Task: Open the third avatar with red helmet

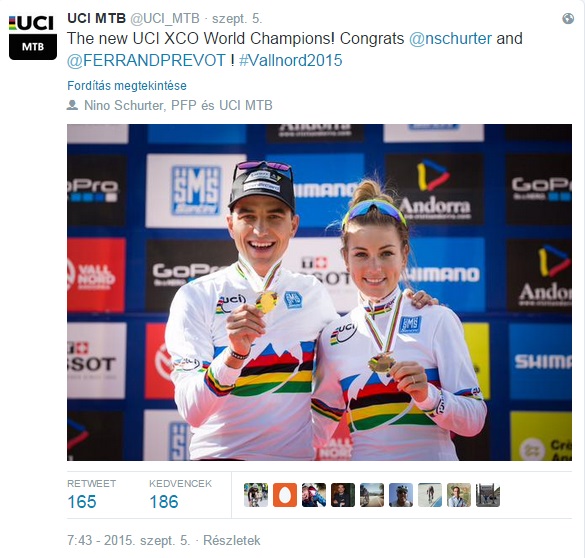Action: 314,495
